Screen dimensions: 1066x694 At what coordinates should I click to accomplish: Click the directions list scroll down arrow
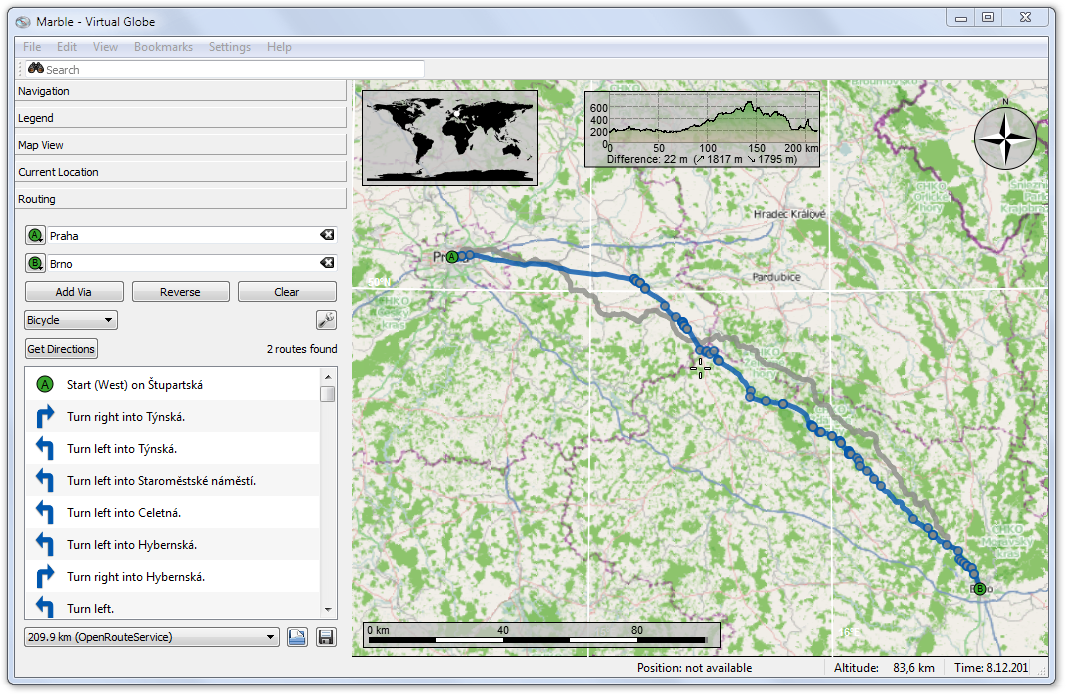328,610
